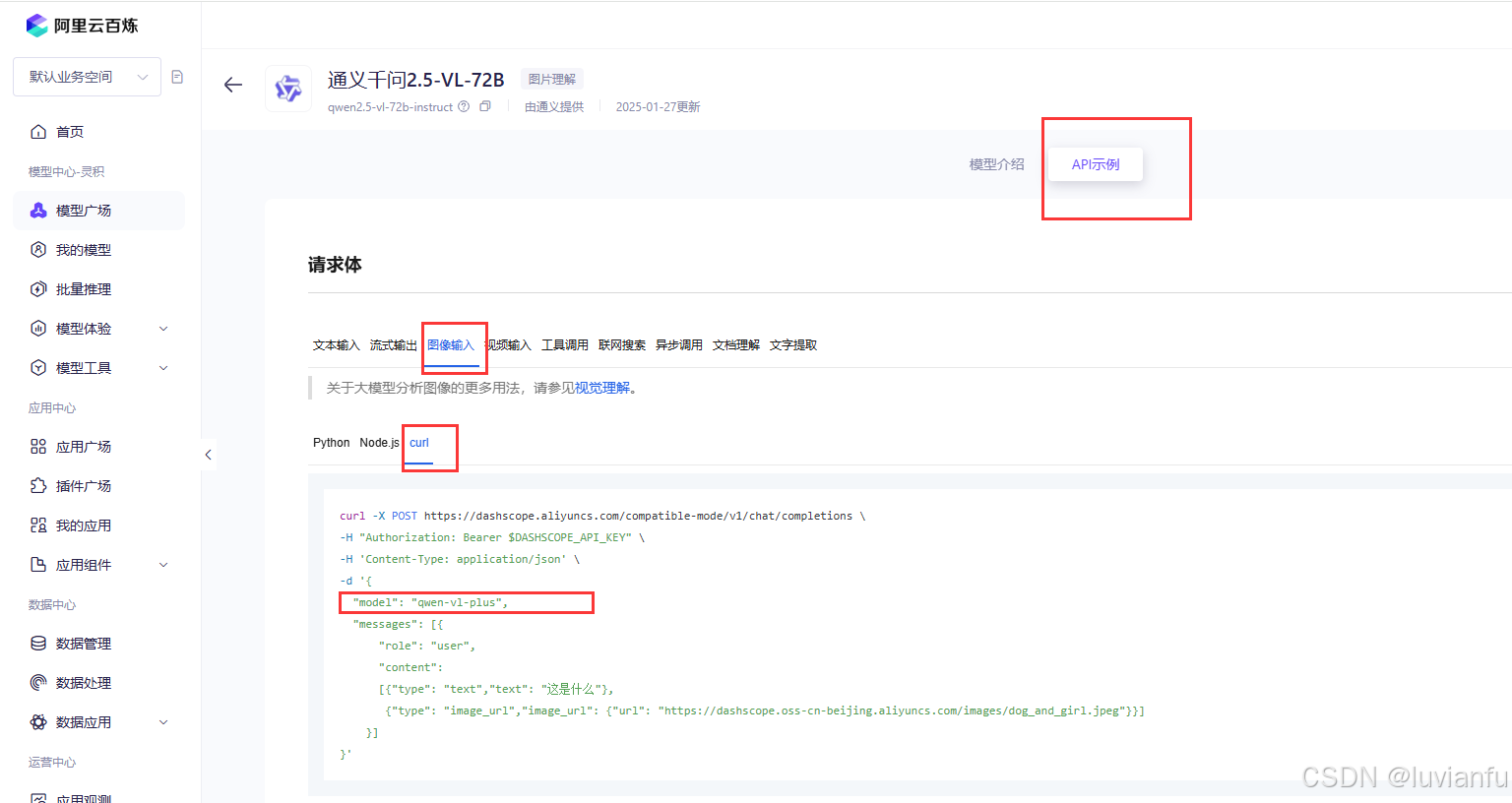This screenshot has height=803, width=1512.
Task: Click the 插件广场 puzzle icon
Action: click(38, 486)
